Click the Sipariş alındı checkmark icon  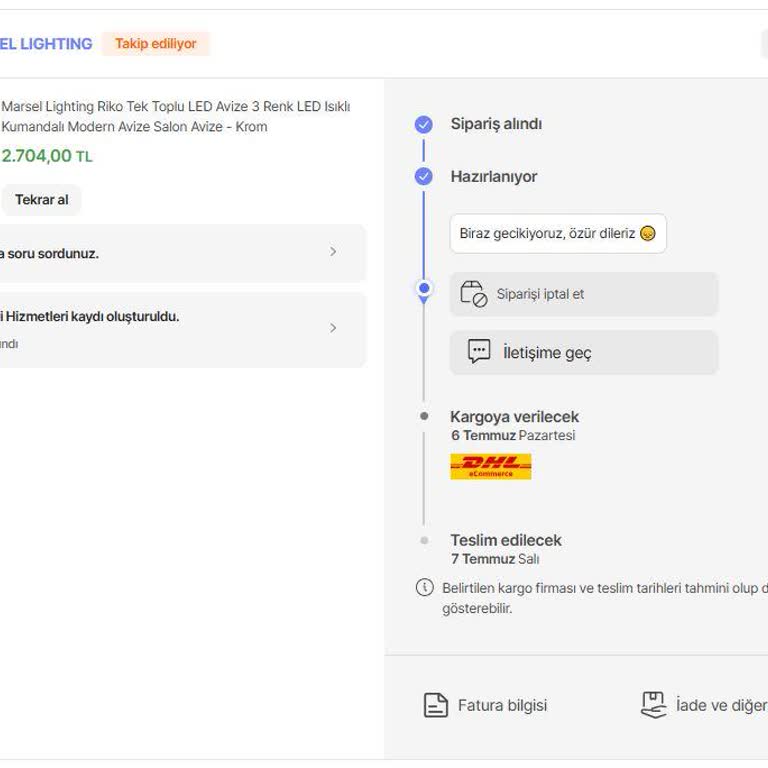point(424,124)
